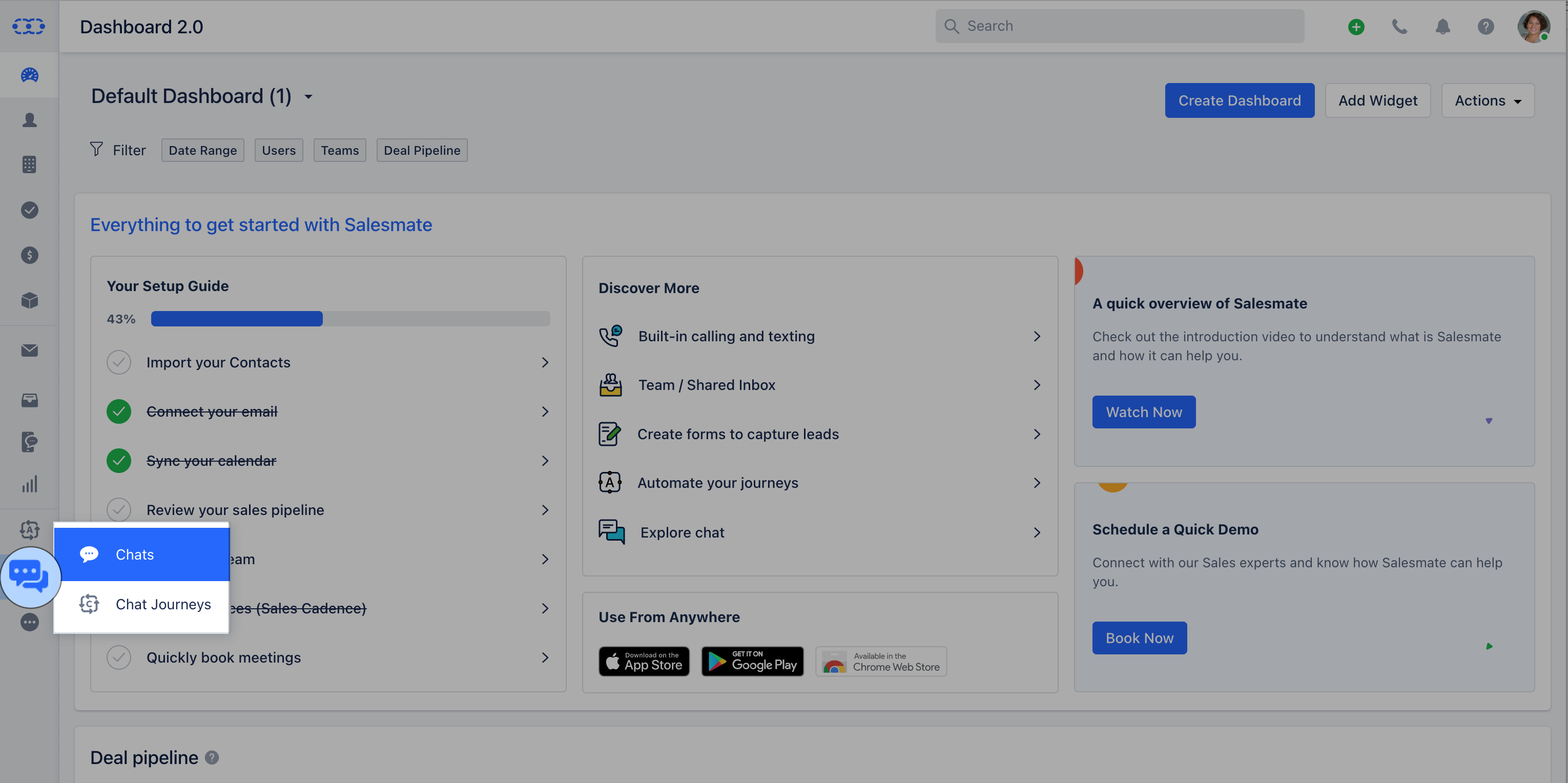
Task: Click the Explore chat bubbles icon
Action: (x=612, y=531)
